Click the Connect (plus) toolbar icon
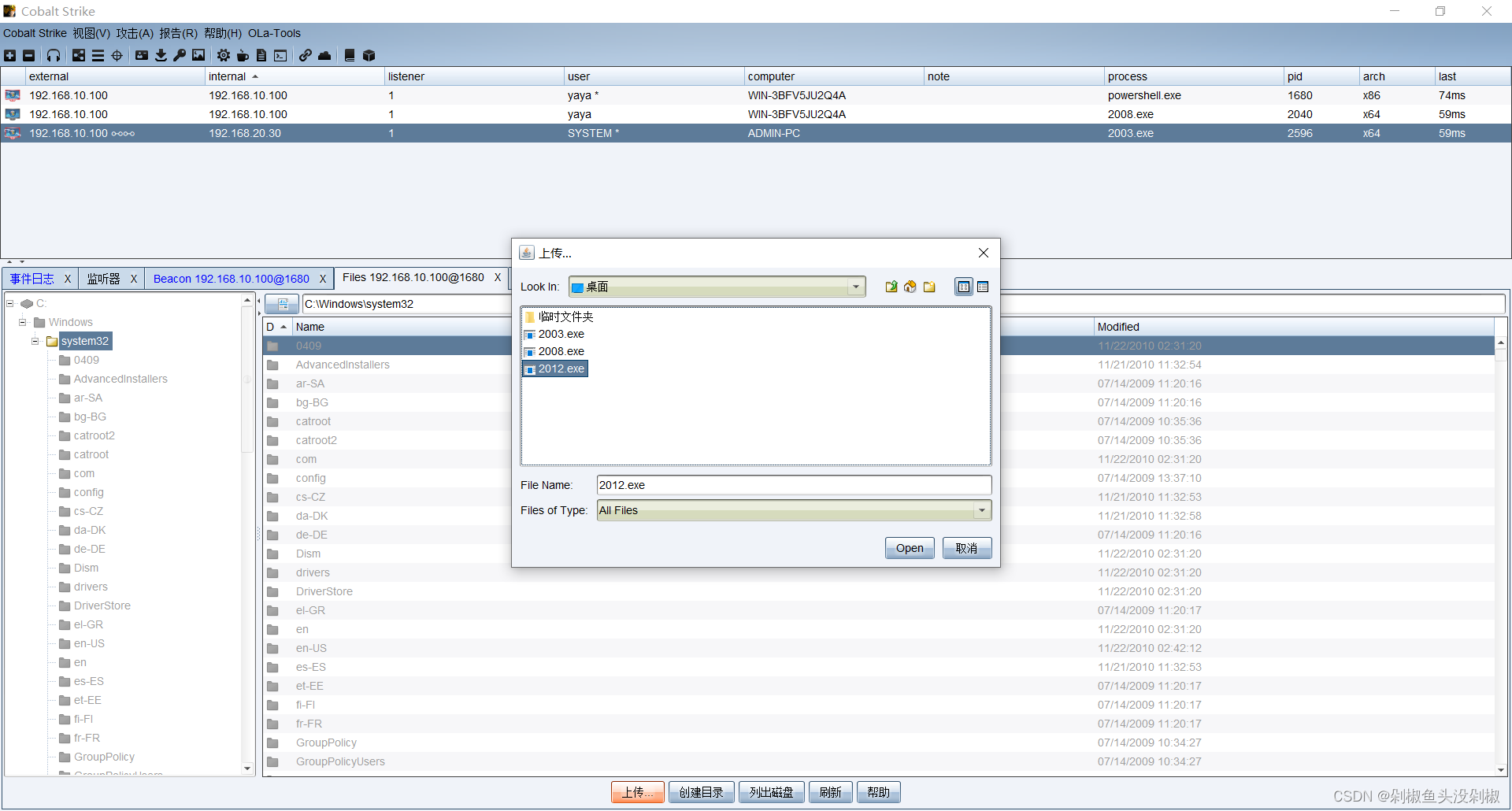 pos(9,55)
